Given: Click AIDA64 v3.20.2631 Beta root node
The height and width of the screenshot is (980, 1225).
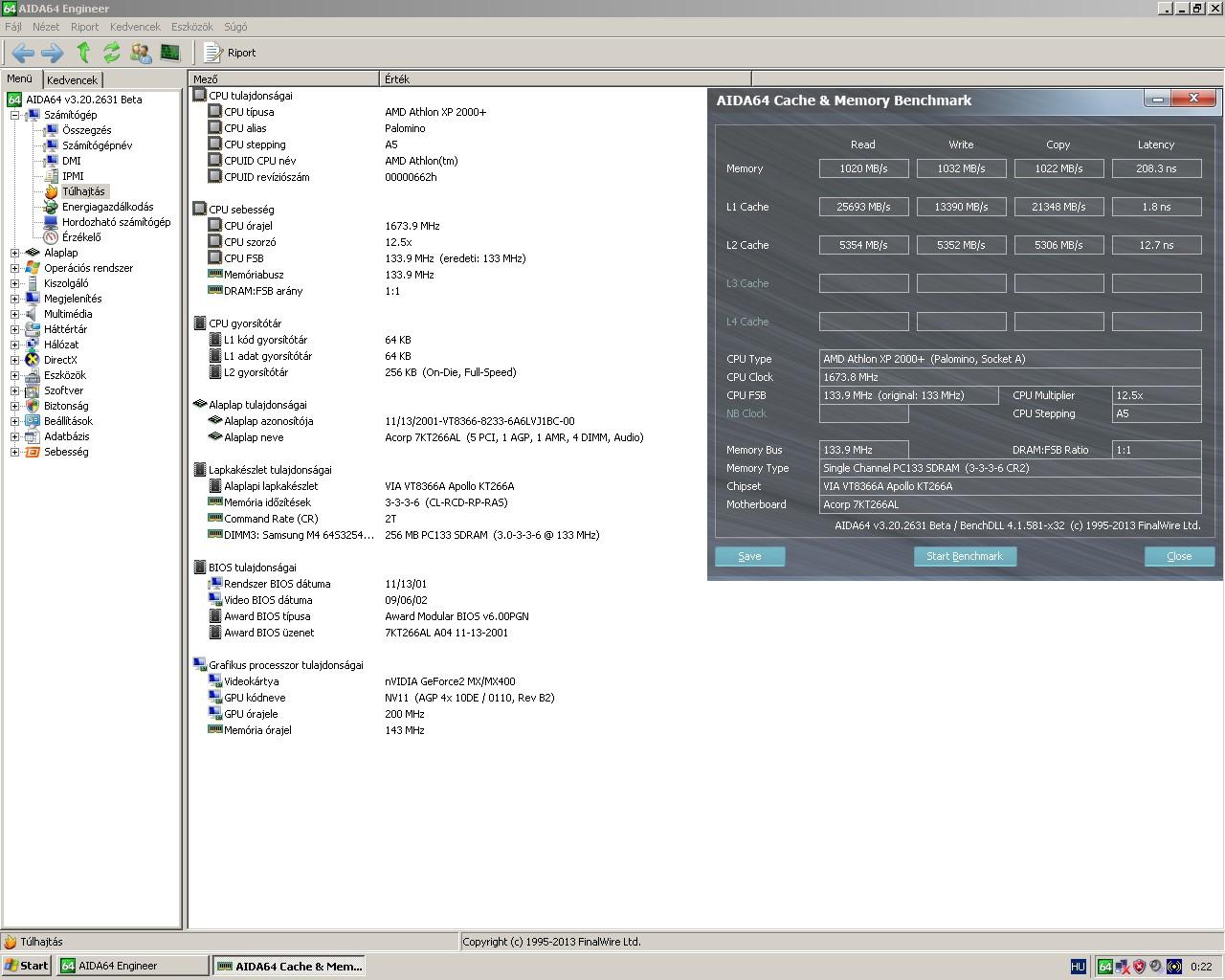Looking at the screenshot, I should tap(83, 100).
